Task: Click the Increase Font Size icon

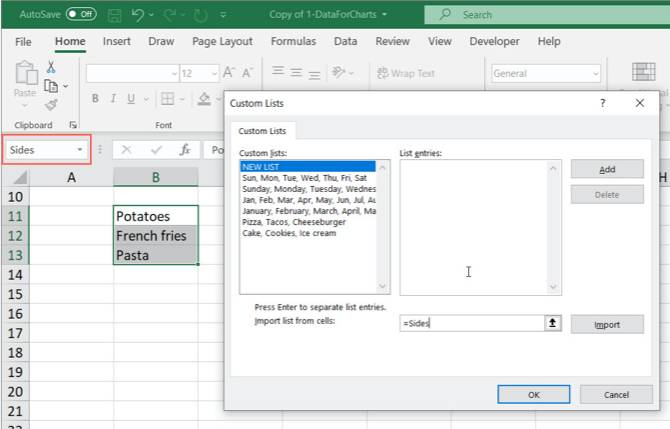Action: (229, 73)
